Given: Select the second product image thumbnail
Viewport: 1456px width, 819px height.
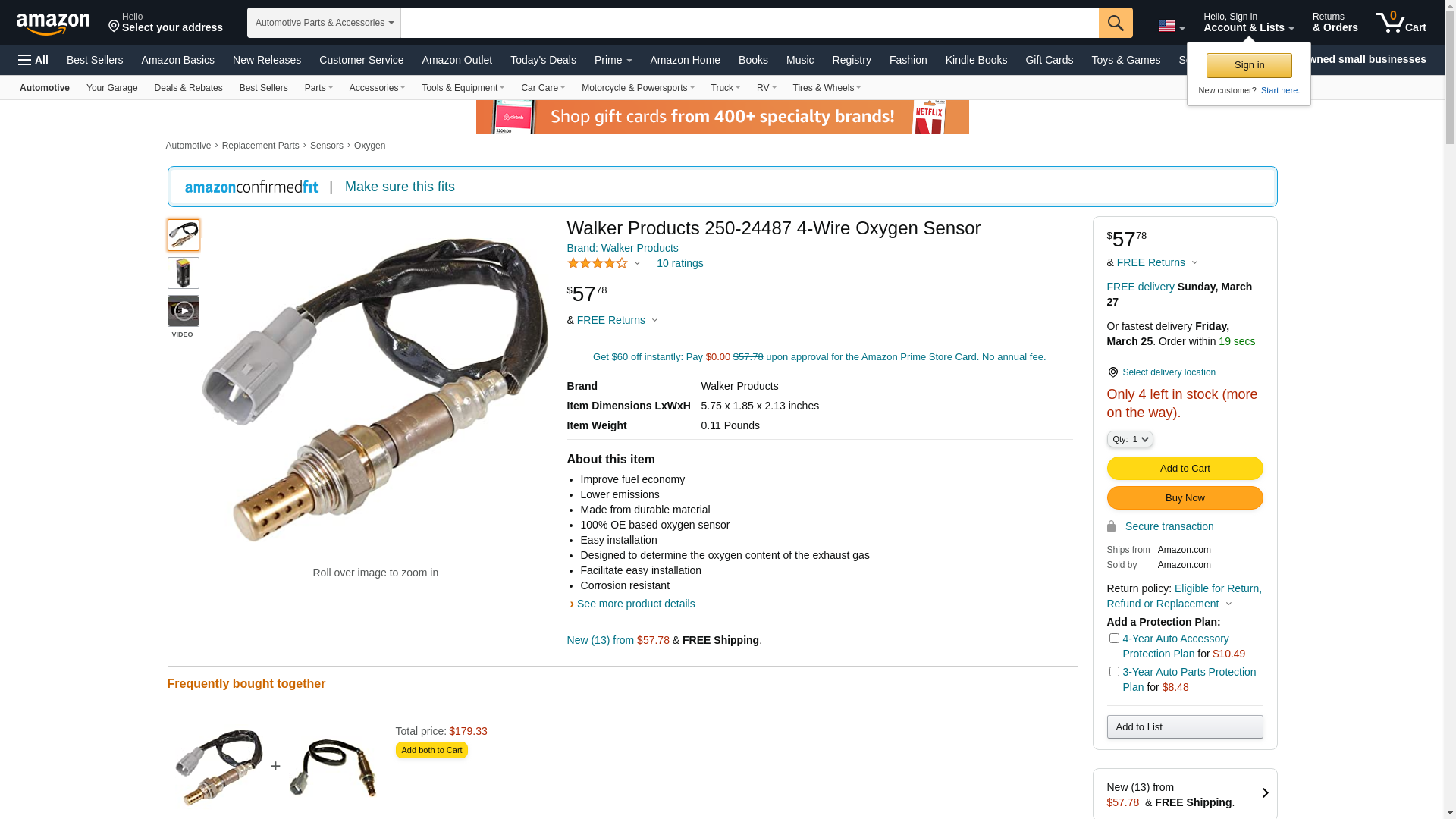Looking at the screenshot, I should coord(183,273).
